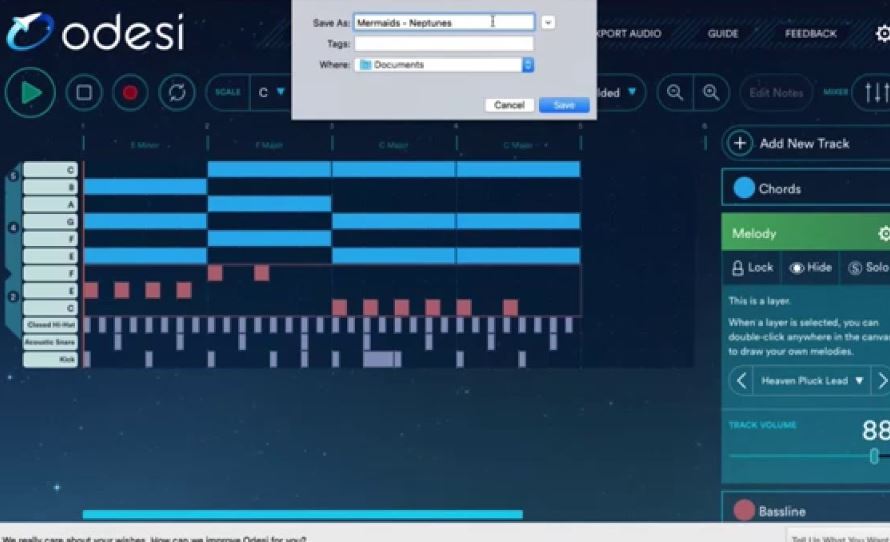Screen dimensions: 890x542
Task: Hide the Melody track layer
Action: (811, 268)
